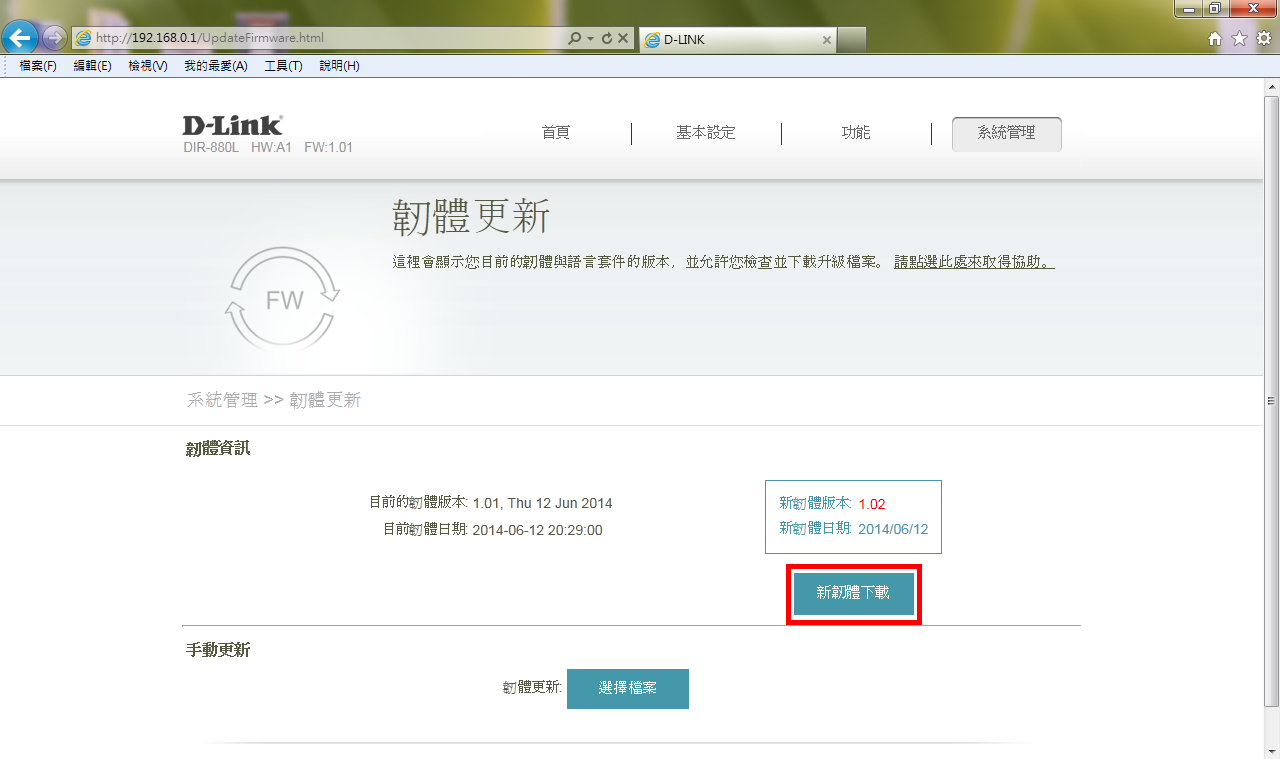Viewport: 1280px width, 759px height.
Task: Open the 檔案(F) menu
Action: (x=38, y=66)
